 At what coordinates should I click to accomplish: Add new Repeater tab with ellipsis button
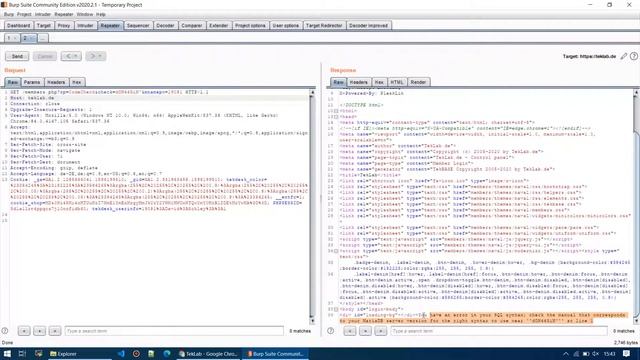(42, 38)
